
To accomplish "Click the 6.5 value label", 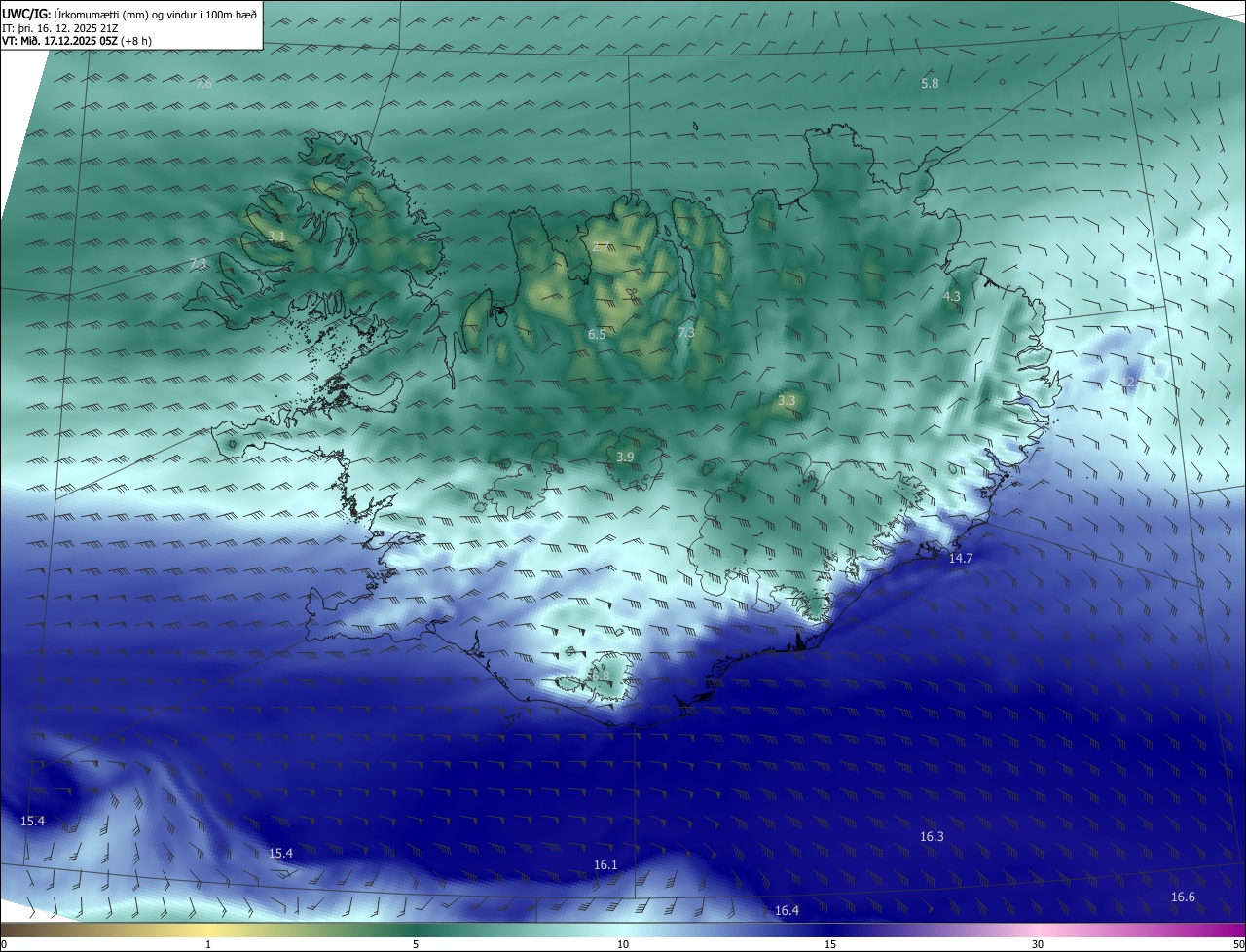I will (x=597, y=335).
